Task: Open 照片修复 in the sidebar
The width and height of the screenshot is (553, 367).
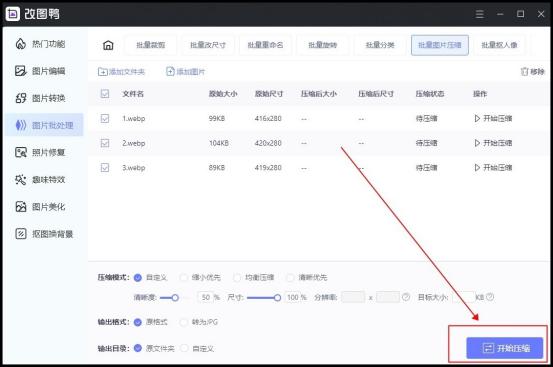Action: click(x=41, y=152)
